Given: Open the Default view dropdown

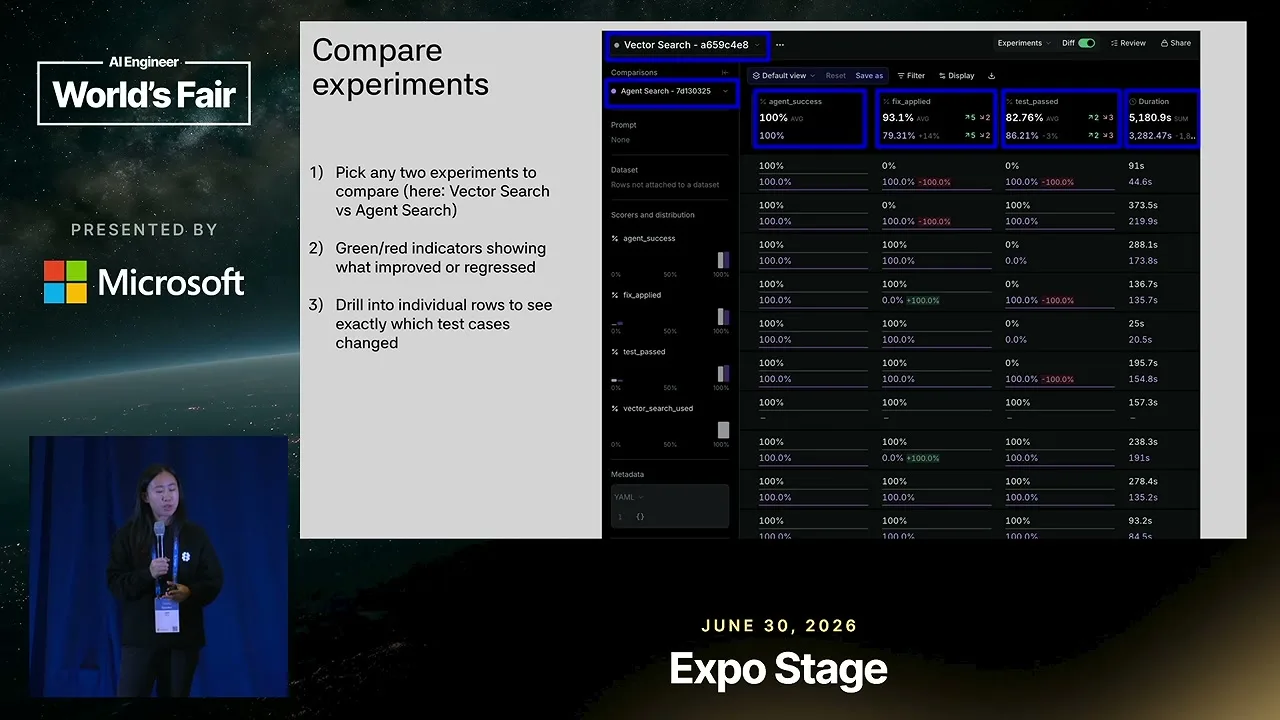Looking at the screenshot, I should pyautogui.click(x=783, y=76).
